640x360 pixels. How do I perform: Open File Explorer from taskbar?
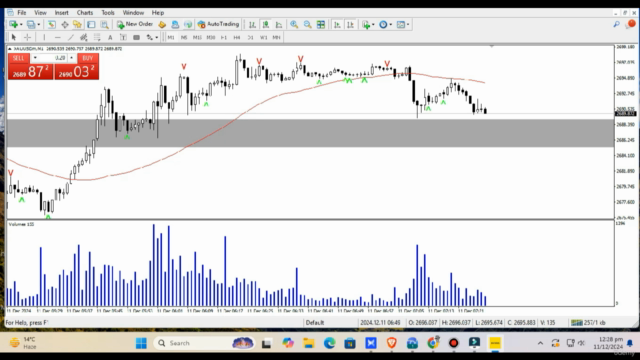[x=309, y=343]
